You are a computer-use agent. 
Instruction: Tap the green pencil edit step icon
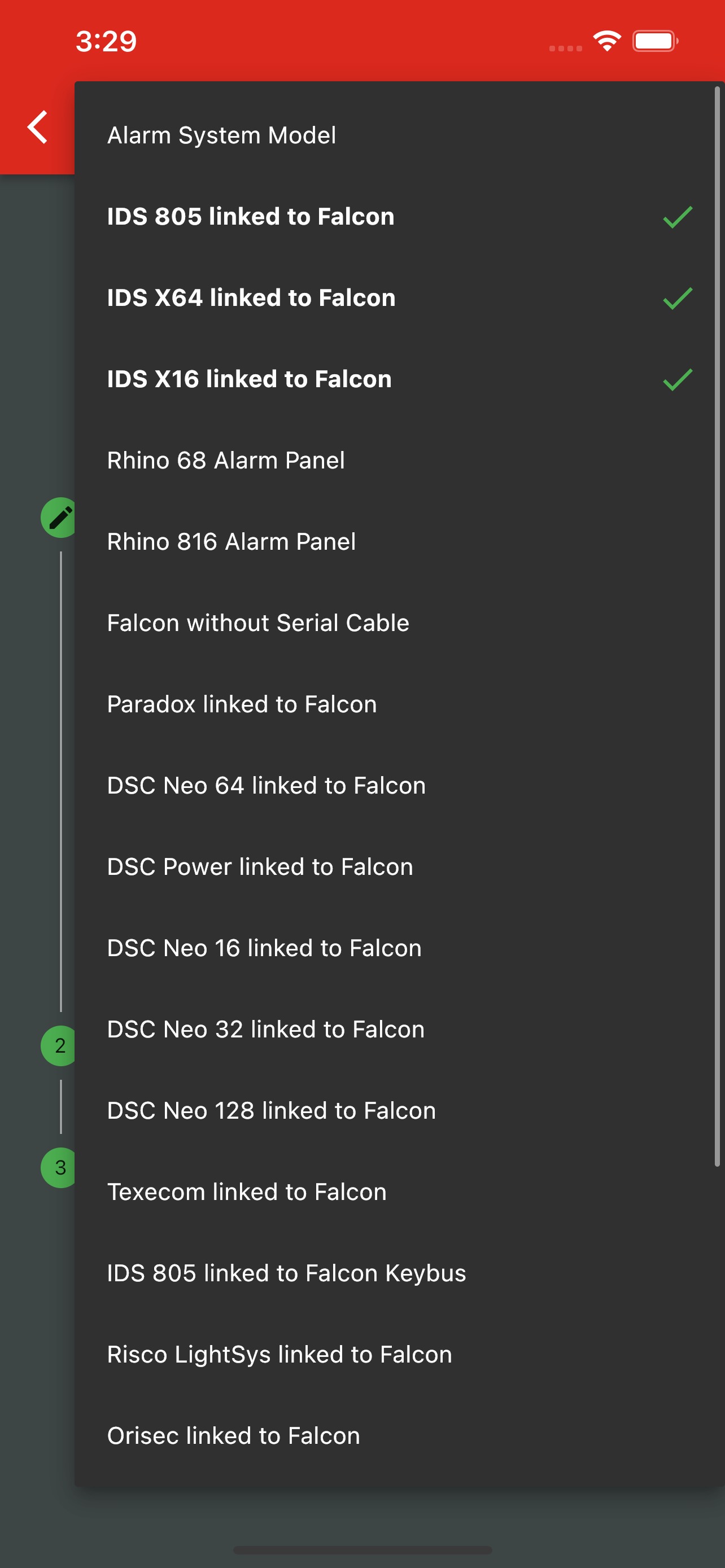(x=58, y=518)
